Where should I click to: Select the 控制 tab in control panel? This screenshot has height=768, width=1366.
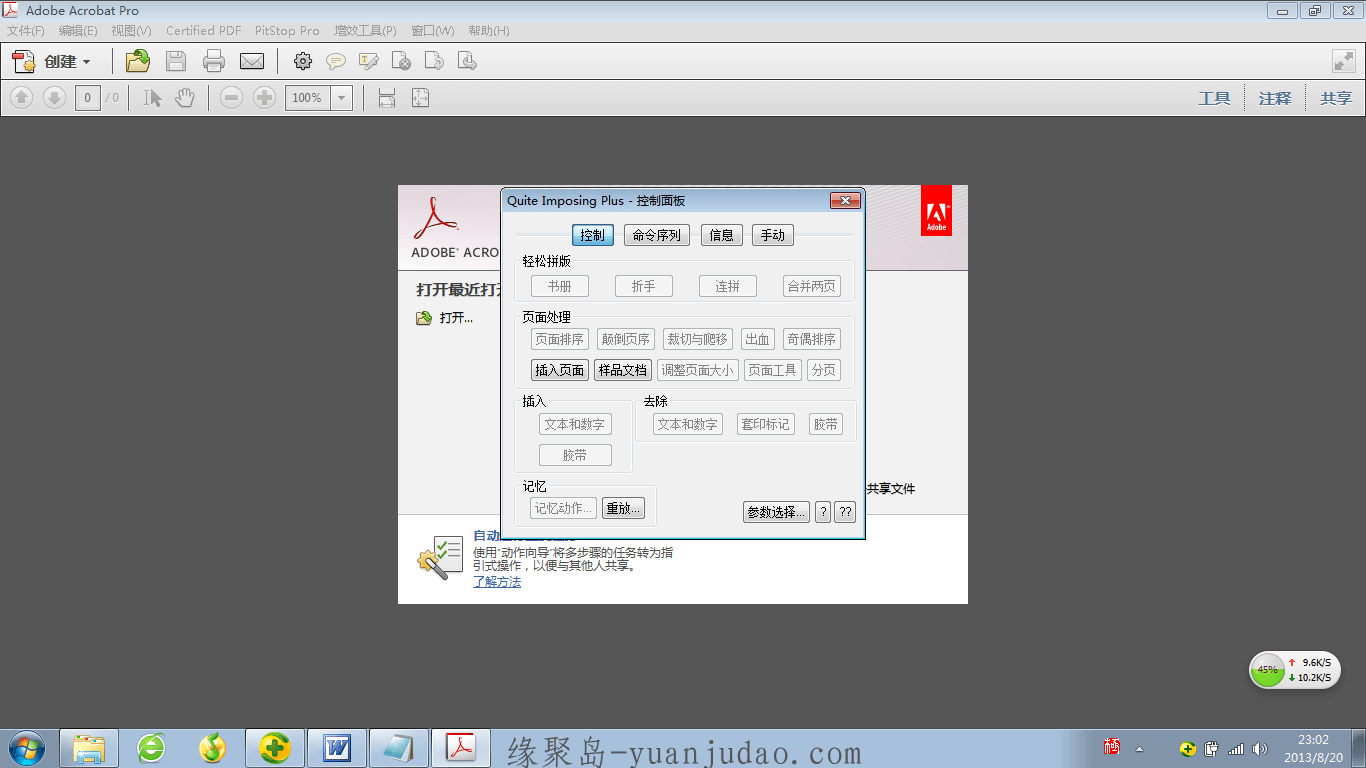coord(593,235)
